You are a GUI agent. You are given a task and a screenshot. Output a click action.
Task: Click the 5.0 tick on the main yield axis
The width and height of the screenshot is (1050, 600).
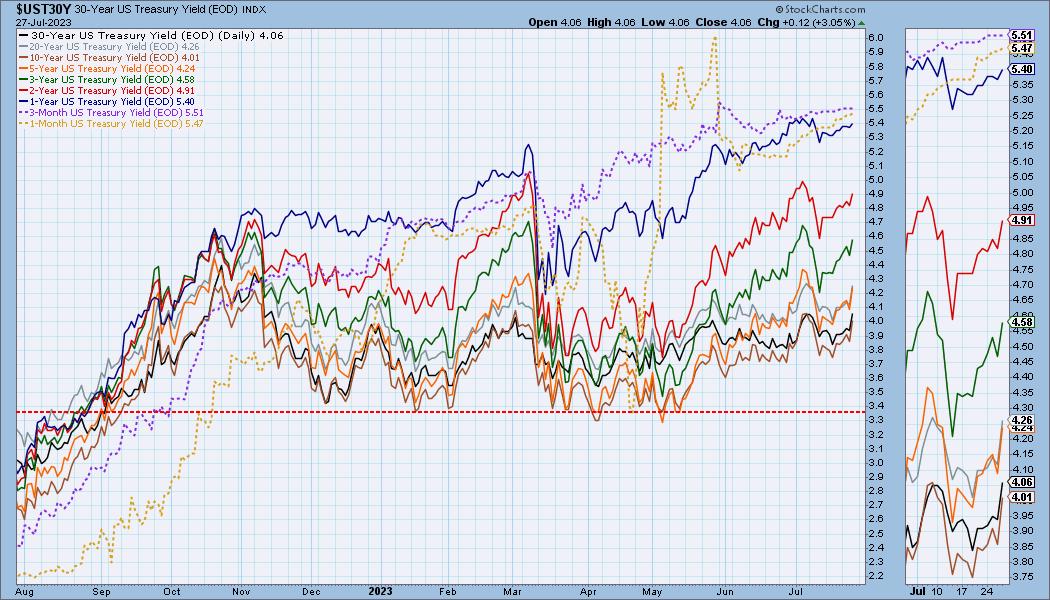click(877, 179)
